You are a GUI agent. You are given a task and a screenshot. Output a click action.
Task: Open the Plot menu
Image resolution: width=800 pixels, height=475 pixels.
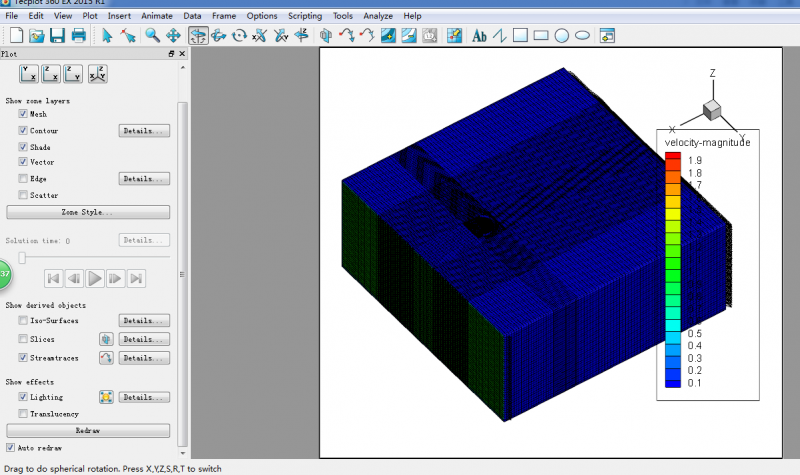pyautogui.click(x=90, y=16)
